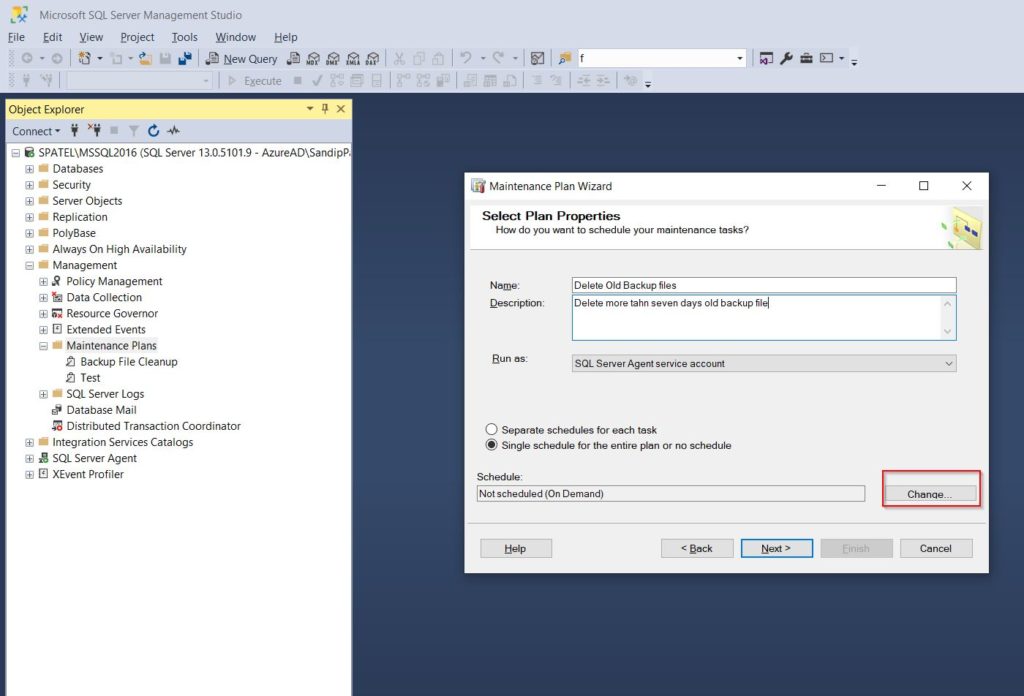Close the Object Explorer panel

pos(341,109)
